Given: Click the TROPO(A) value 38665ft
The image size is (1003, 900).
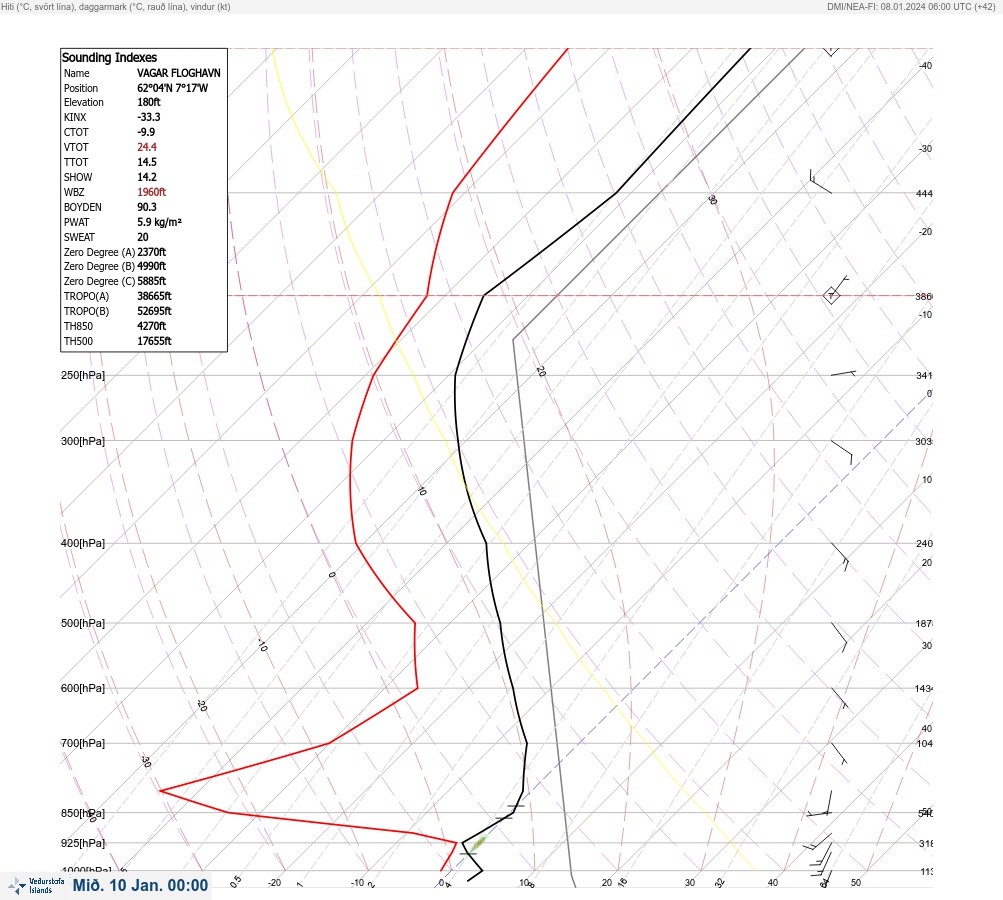Looking at the screenshot, I should pos(154,296).
